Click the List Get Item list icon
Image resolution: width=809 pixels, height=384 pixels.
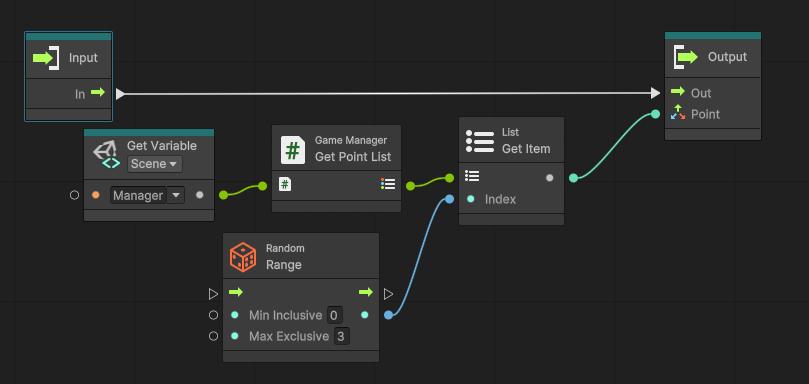tap(480, 141)
